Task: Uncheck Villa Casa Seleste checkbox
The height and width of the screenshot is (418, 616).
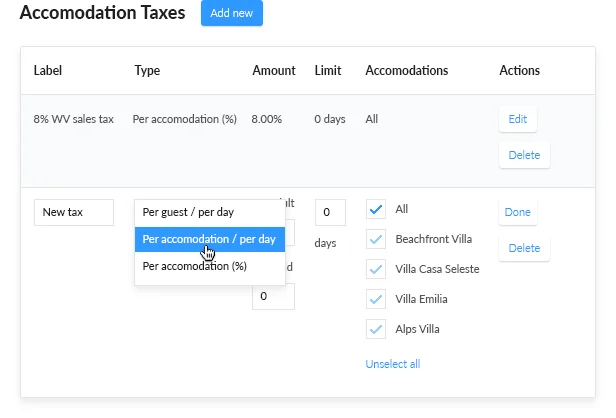Action: (x=376, y=269)
